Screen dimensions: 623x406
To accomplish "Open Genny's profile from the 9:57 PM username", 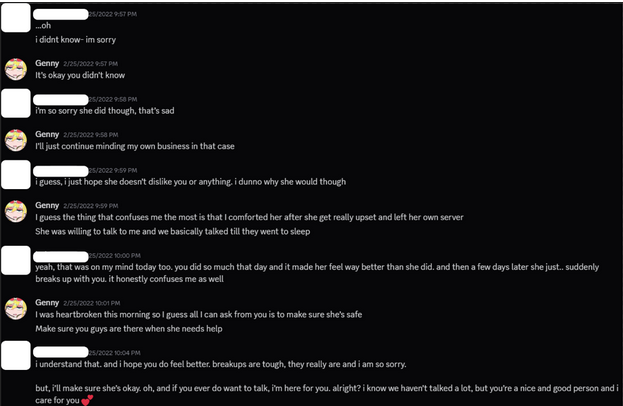I will [47, 63].
